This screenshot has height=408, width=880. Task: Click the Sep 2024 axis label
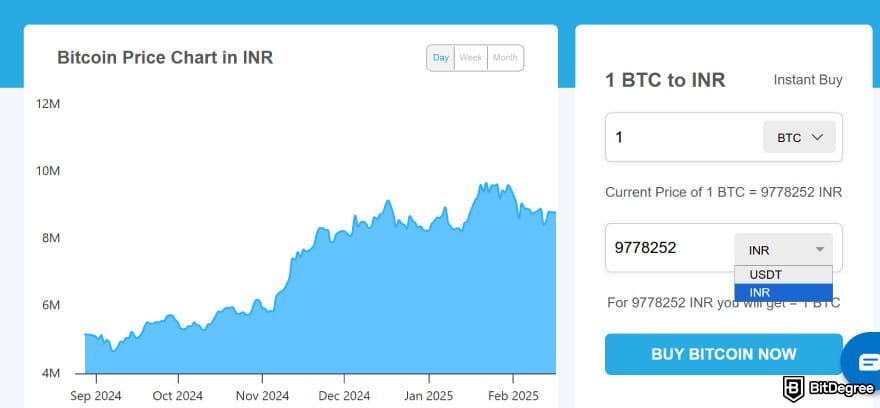pos(95,396)
